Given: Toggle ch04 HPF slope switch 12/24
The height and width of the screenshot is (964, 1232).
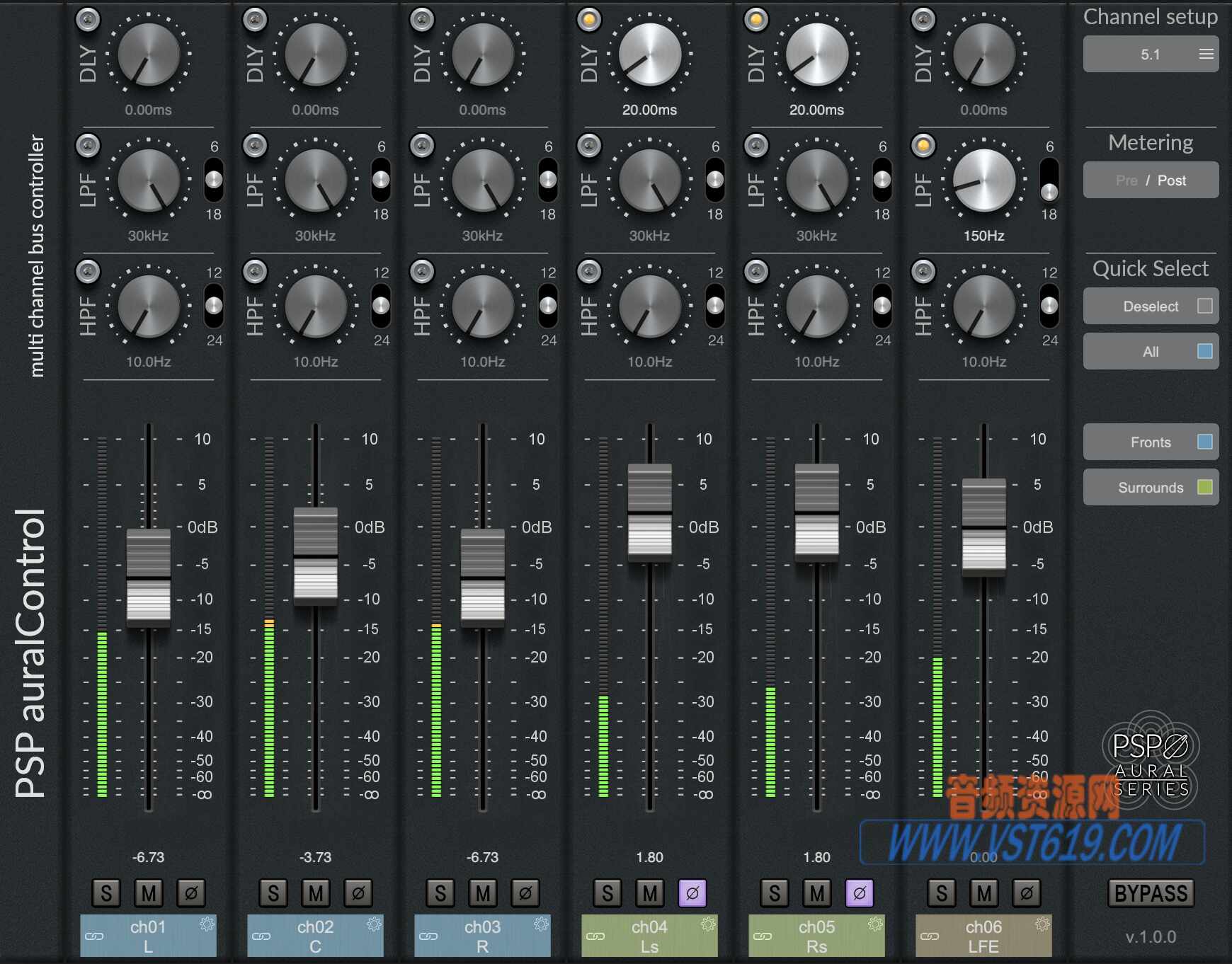Looking at the screenshot, I should pyautogui.click(x=714, y=306).
